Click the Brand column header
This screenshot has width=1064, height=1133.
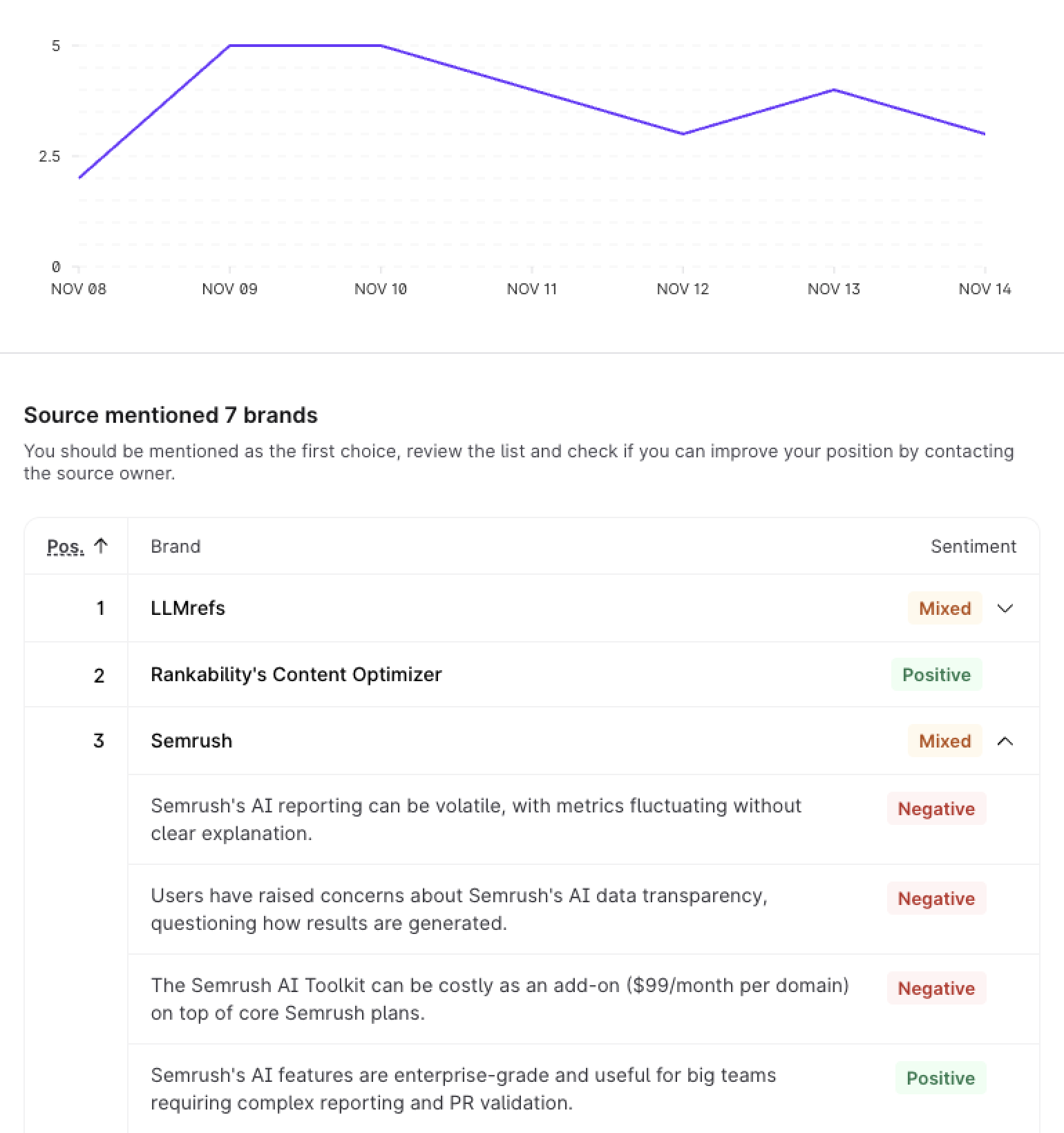point(175,546)
